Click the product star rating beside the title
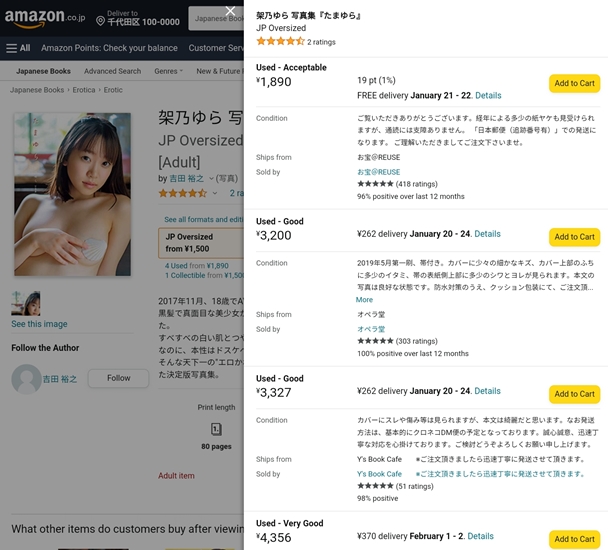 point(183,193)
